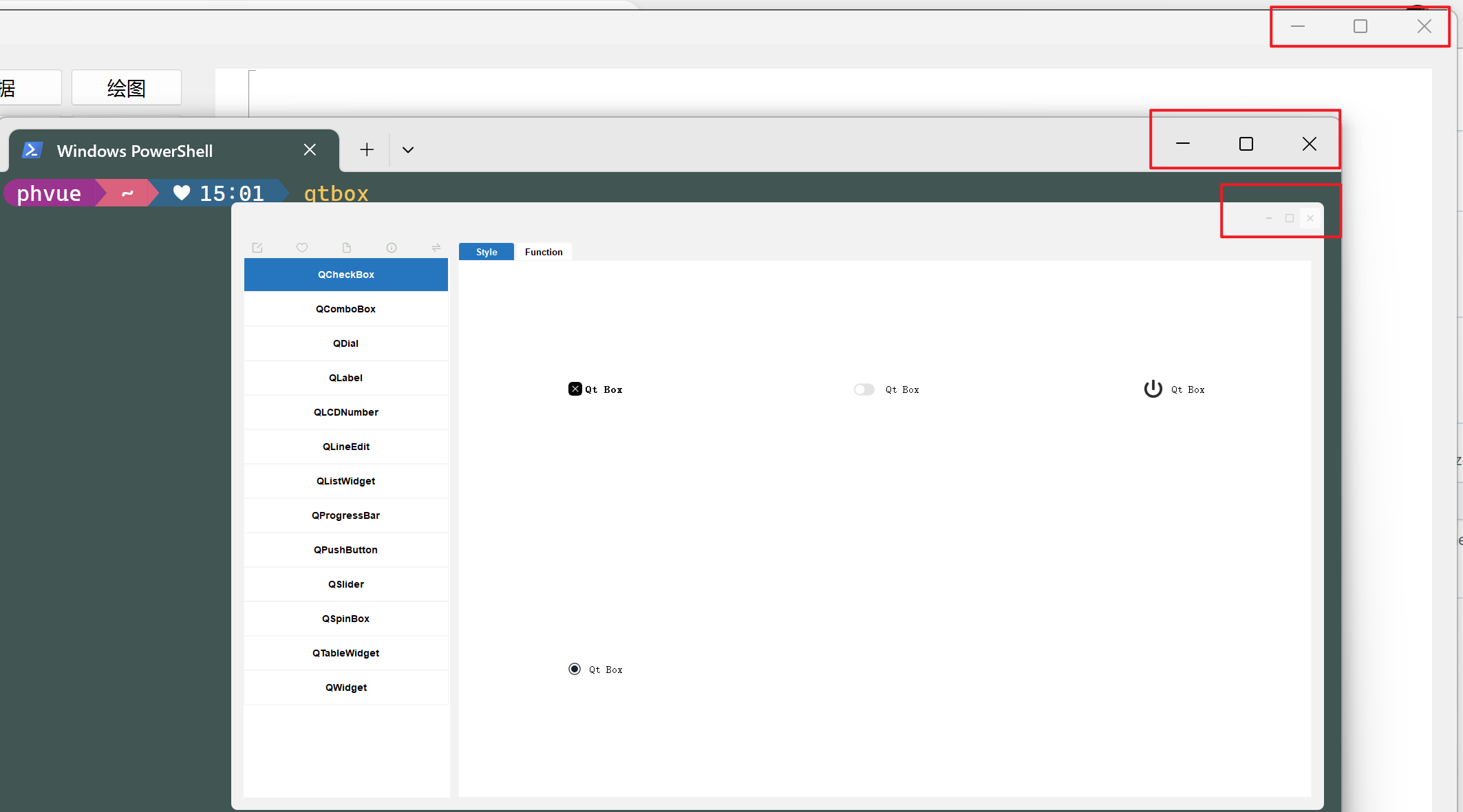This screenshot has width=1463, height=812.
Task: Select the Qt Box radio button
Action: point(575,669)
